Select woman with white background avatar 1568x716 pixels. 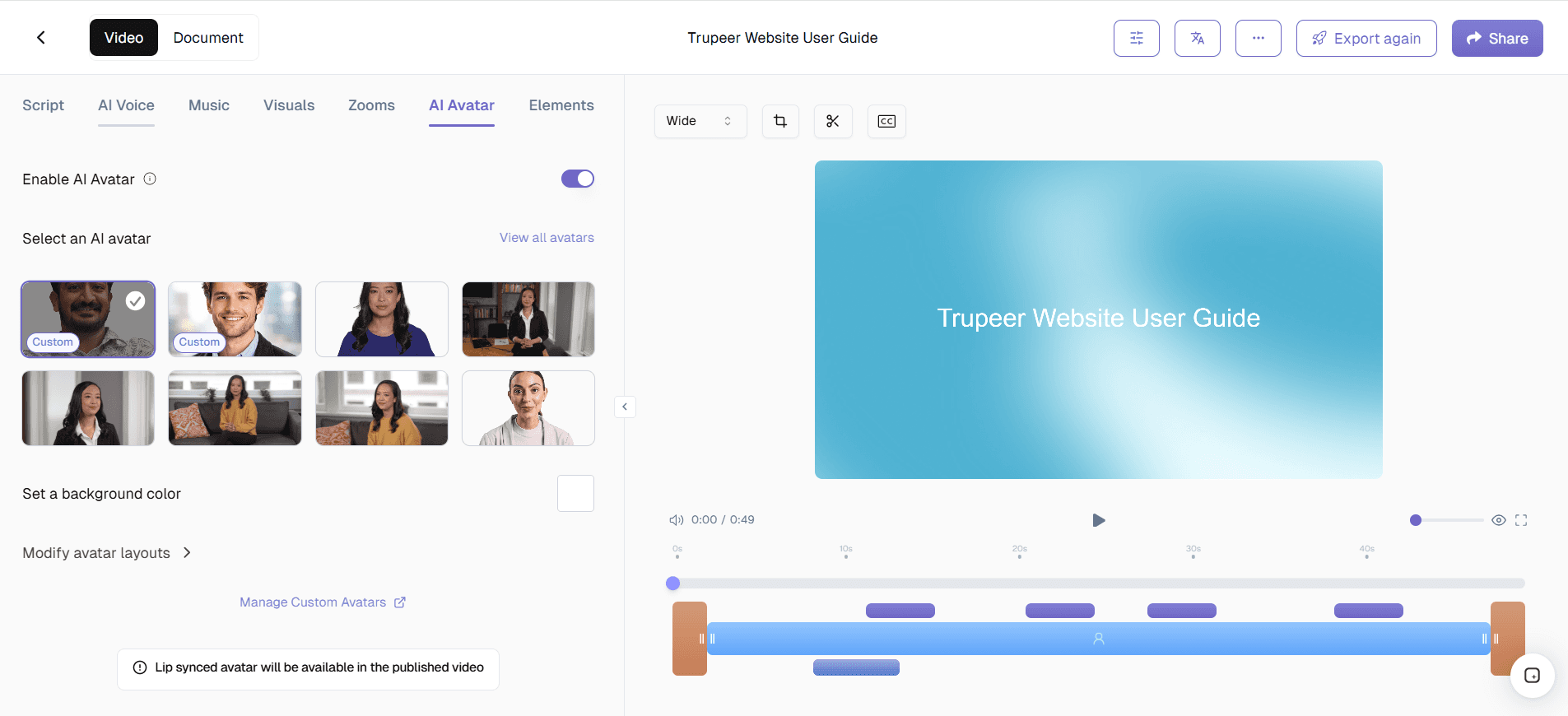(528, 408)
